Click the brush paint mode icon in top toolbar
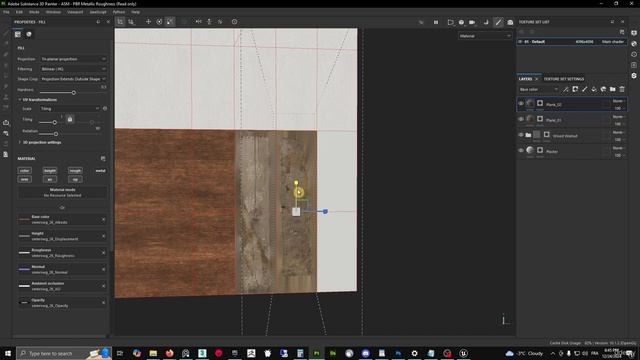The image size is (640, 360). (x=498, y=22)
